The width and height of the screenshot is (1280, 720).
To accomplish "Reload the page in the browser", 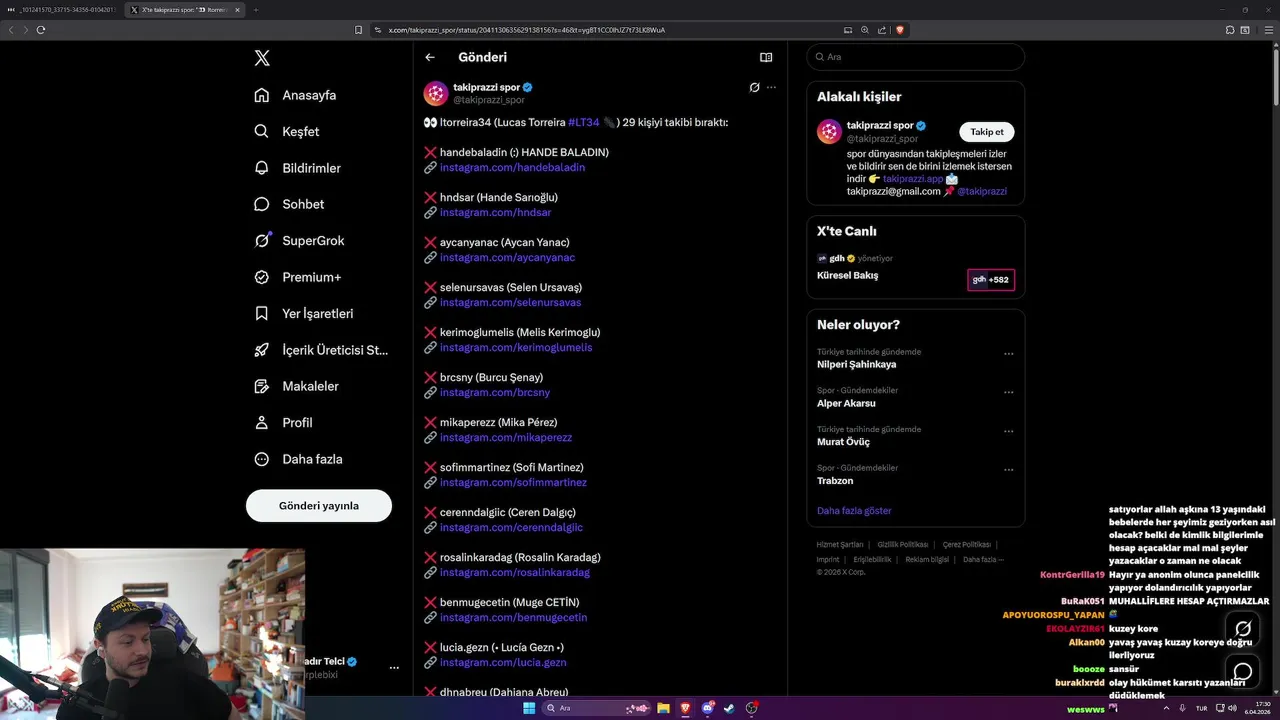I will (41, 30).
